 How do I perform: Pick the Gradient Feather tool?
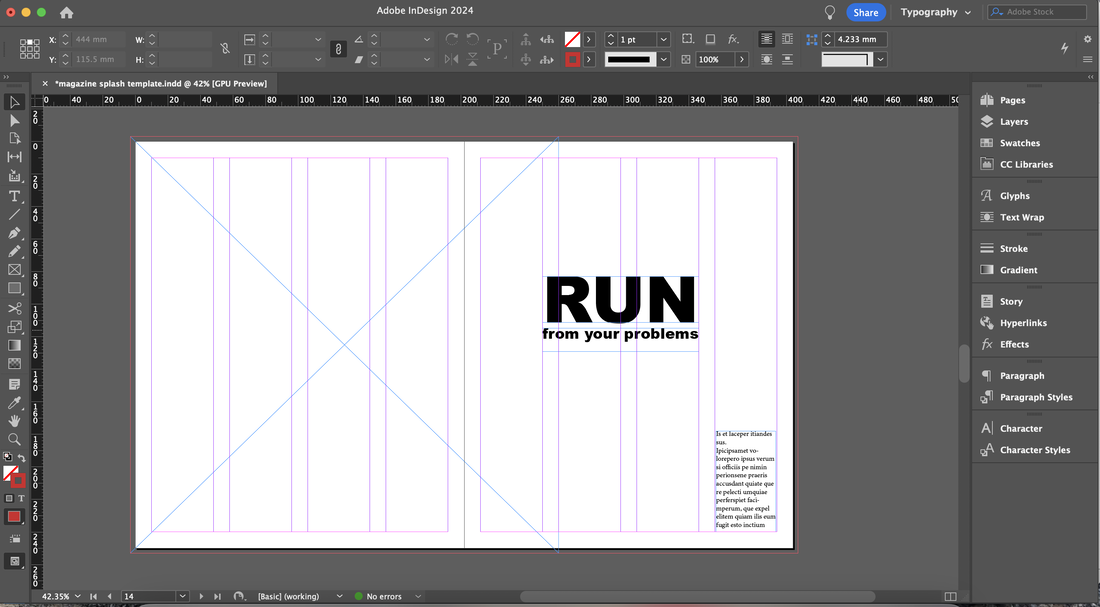[x=14, y=363]
